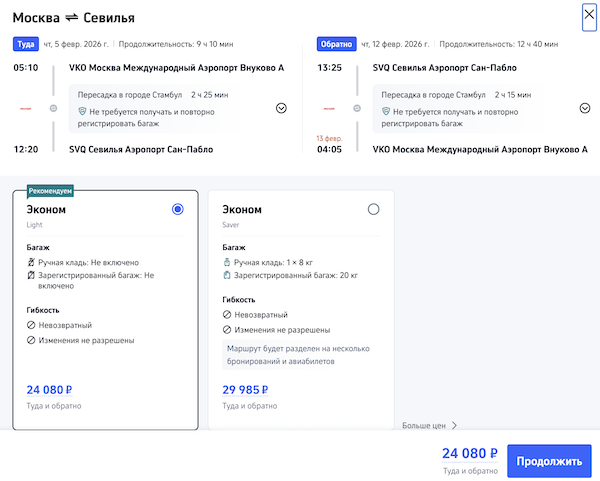Screen dimensions: 600x481
Task: Select the Эконом Saver fare radio button
Action: [x=374, y=209]
